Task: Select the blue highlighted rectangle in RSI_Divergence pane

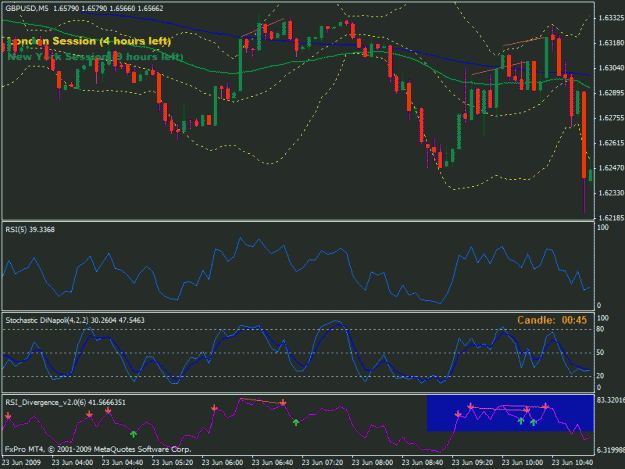Action: pos(510,413)
